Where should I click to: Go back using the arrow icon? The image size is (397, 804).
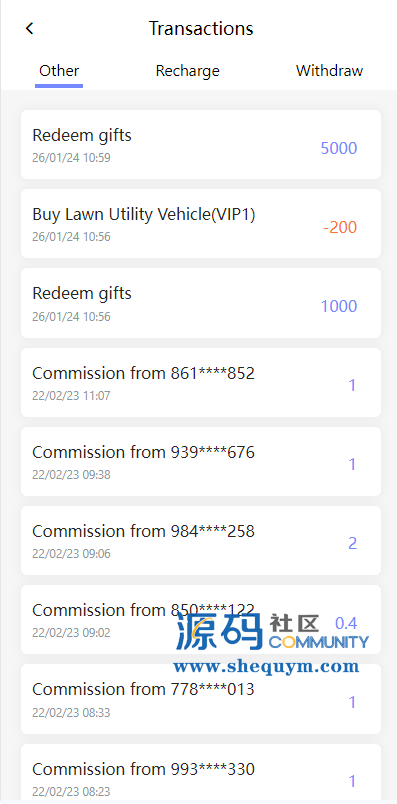(29, 28)
